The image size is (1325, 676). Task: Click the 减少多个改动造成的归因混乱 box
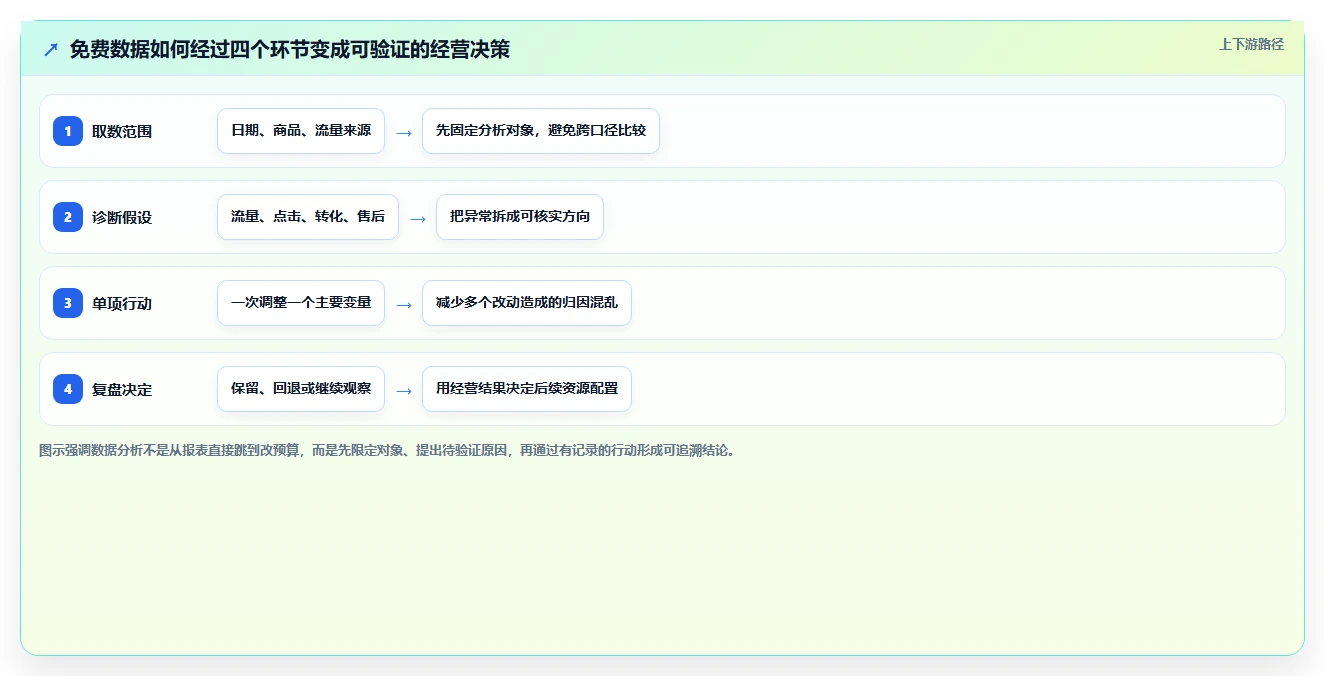pyautogui.click(x=527, y=303)
